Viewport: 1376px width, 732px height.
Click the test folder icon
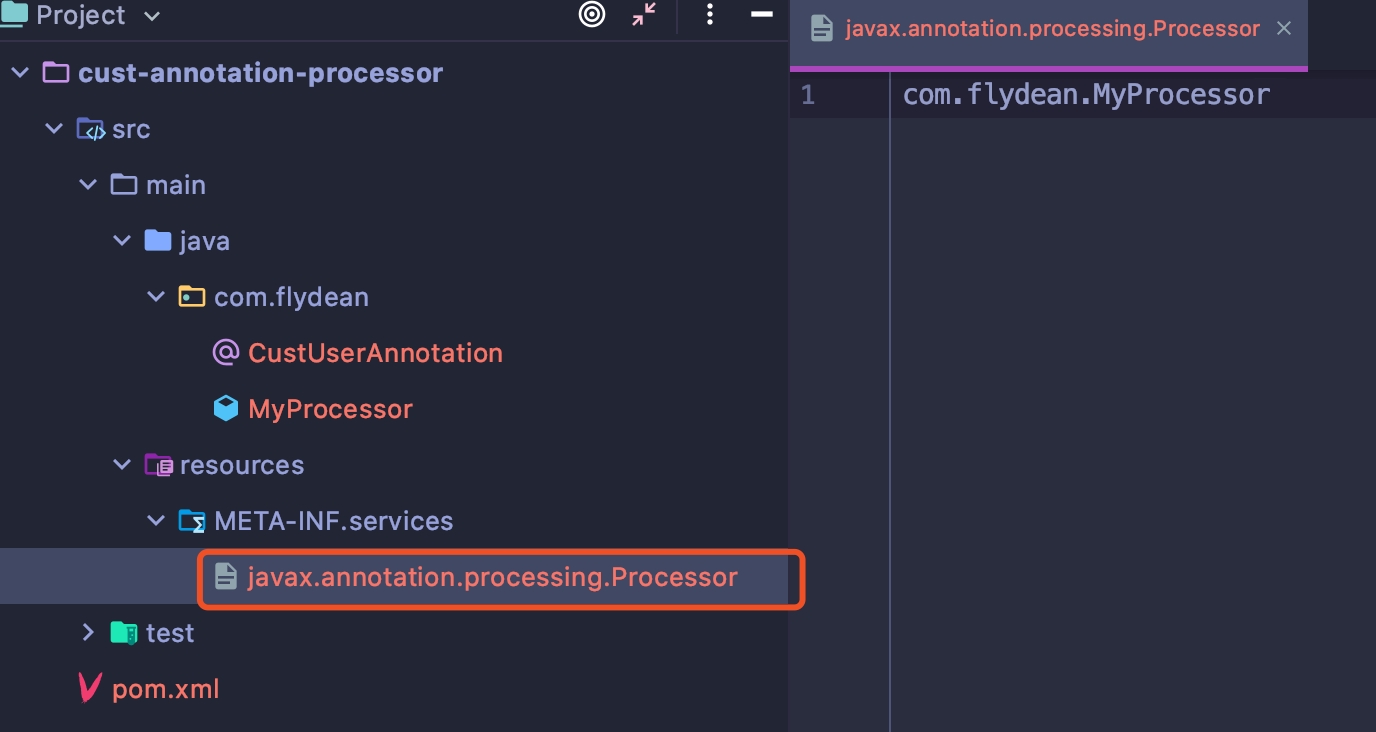pos(124,633)
